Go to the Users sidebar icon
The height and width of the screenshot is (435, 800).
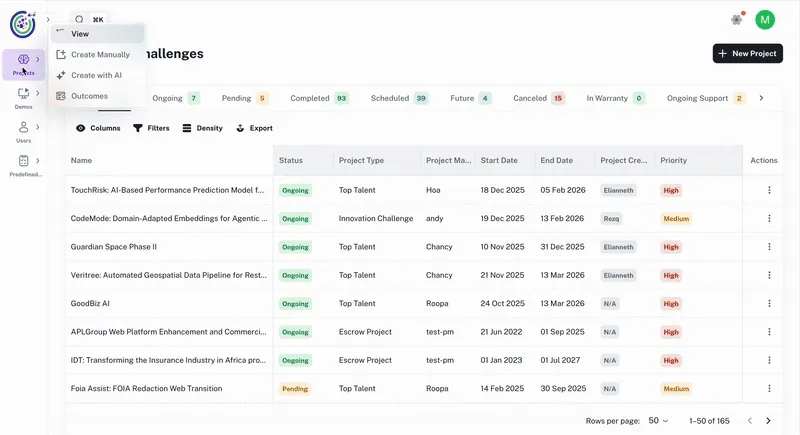[x=23, y=131]
